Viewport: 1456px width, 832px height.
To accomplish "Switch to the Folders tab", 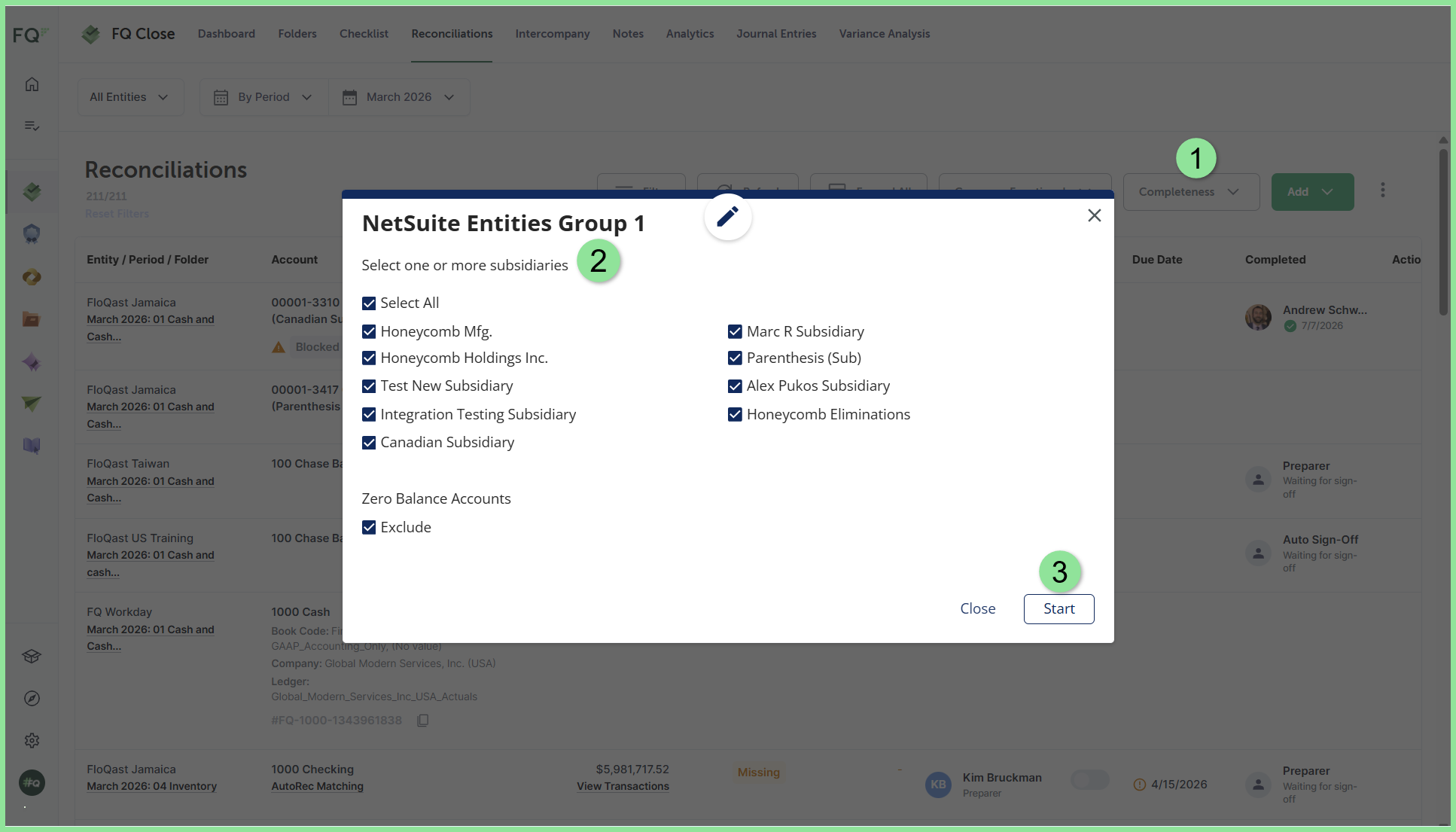I will click(x=297, y=34).
